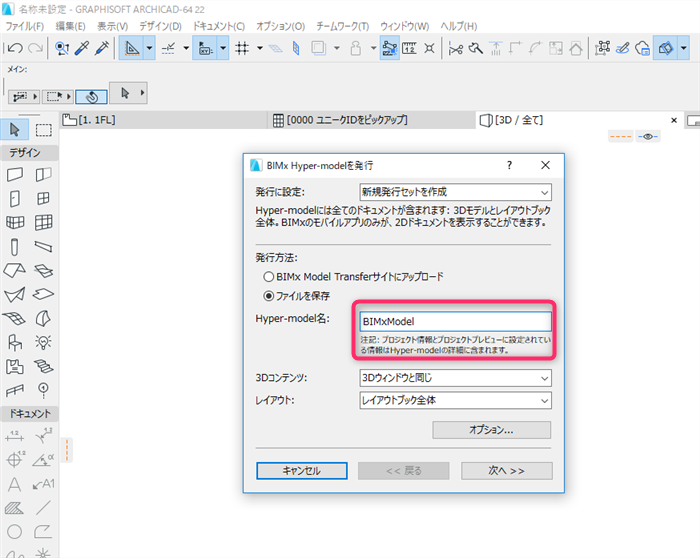
Task: Select the Arrow tool in toolbox
Action: tap(15, 130)
